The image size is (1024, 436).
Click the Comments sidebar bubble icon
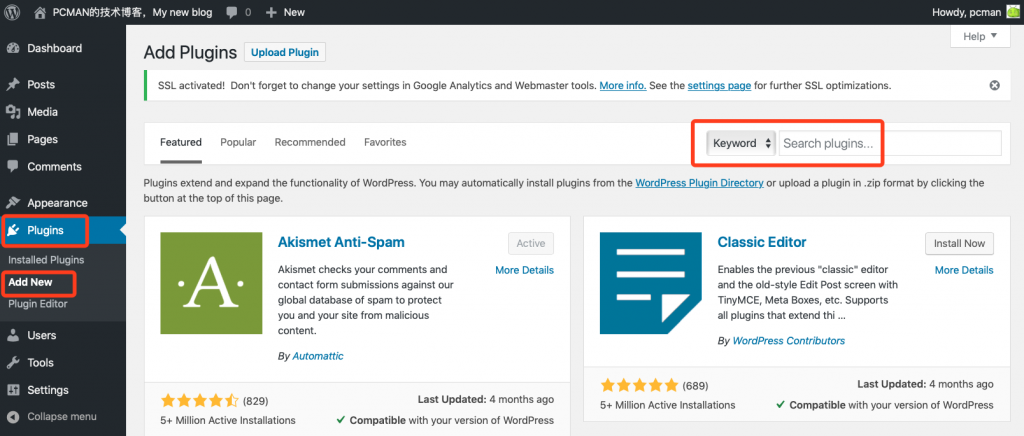[x=13, y=167]
